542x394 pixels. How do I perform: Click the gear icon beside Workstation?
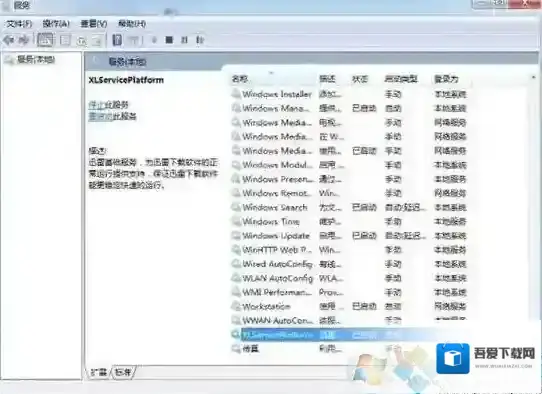point(236,306)
